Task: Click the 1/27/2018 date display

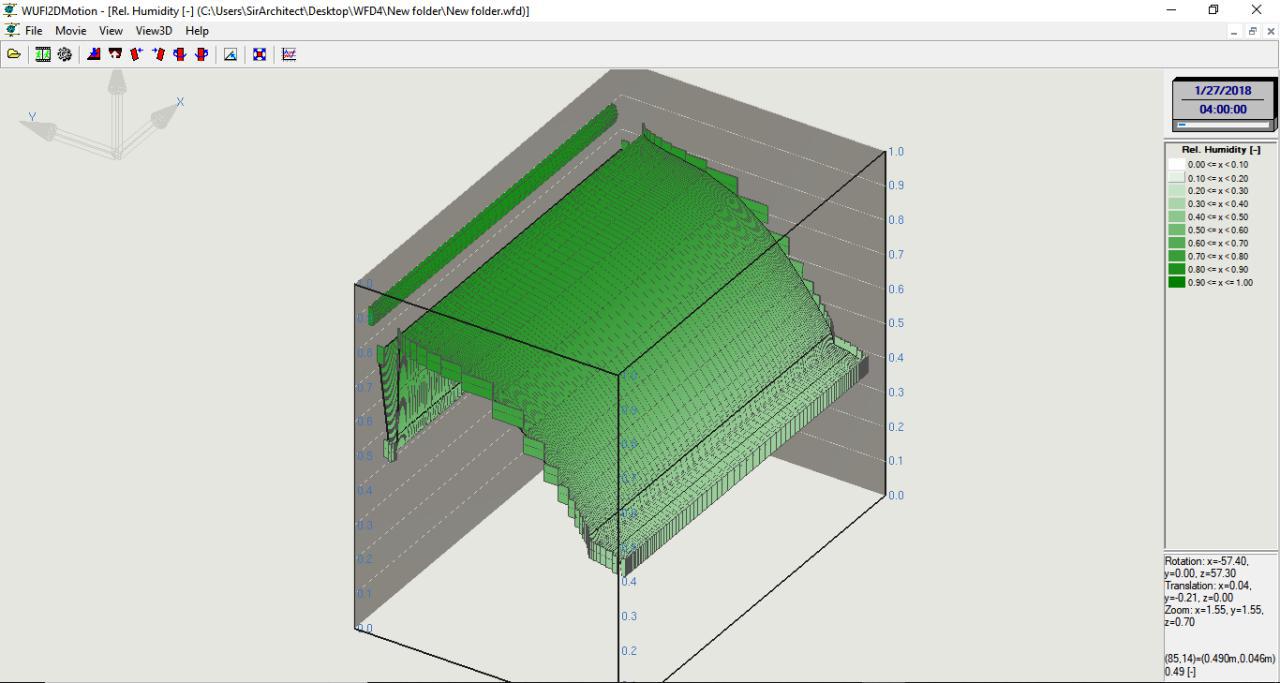Action: pos(1224,91)
